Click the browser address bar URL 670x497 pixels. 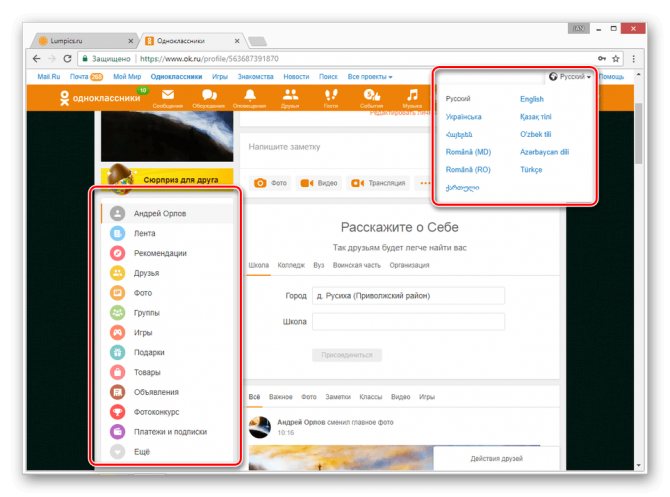[x=209, y=59]
